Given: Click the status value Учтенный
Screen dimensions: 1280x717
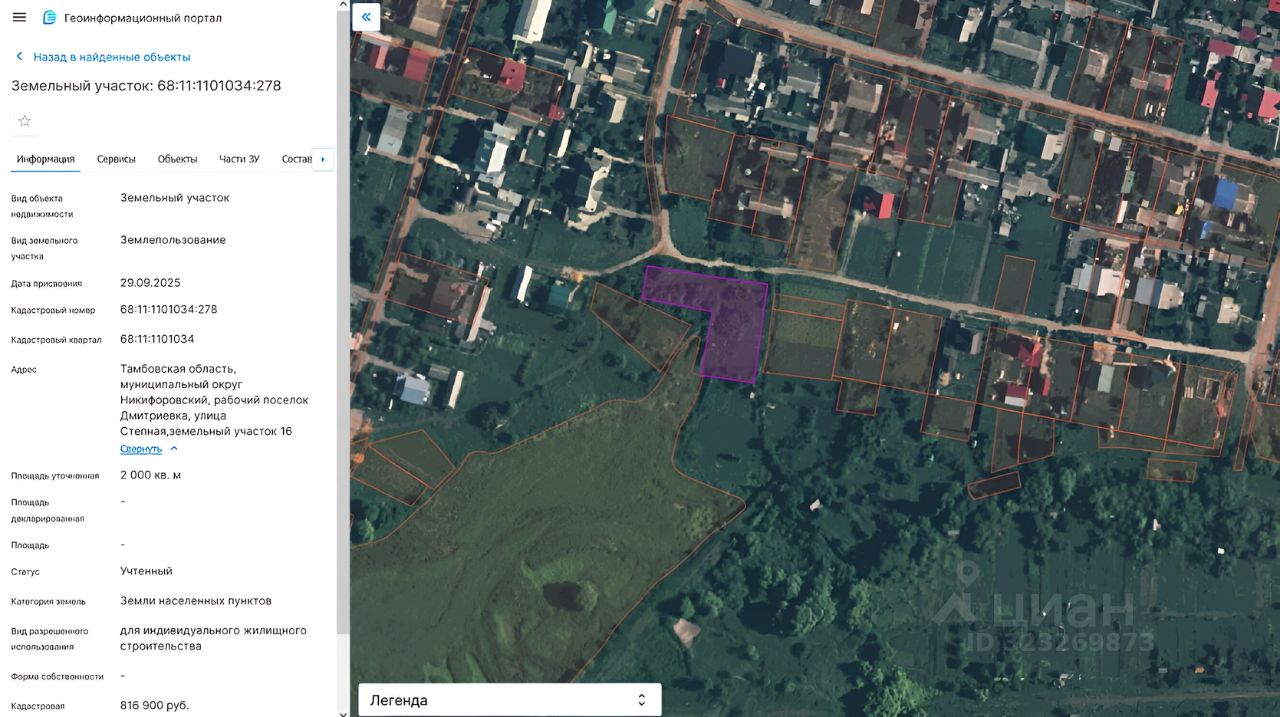Looking at the screenshot, I should 146,571.
